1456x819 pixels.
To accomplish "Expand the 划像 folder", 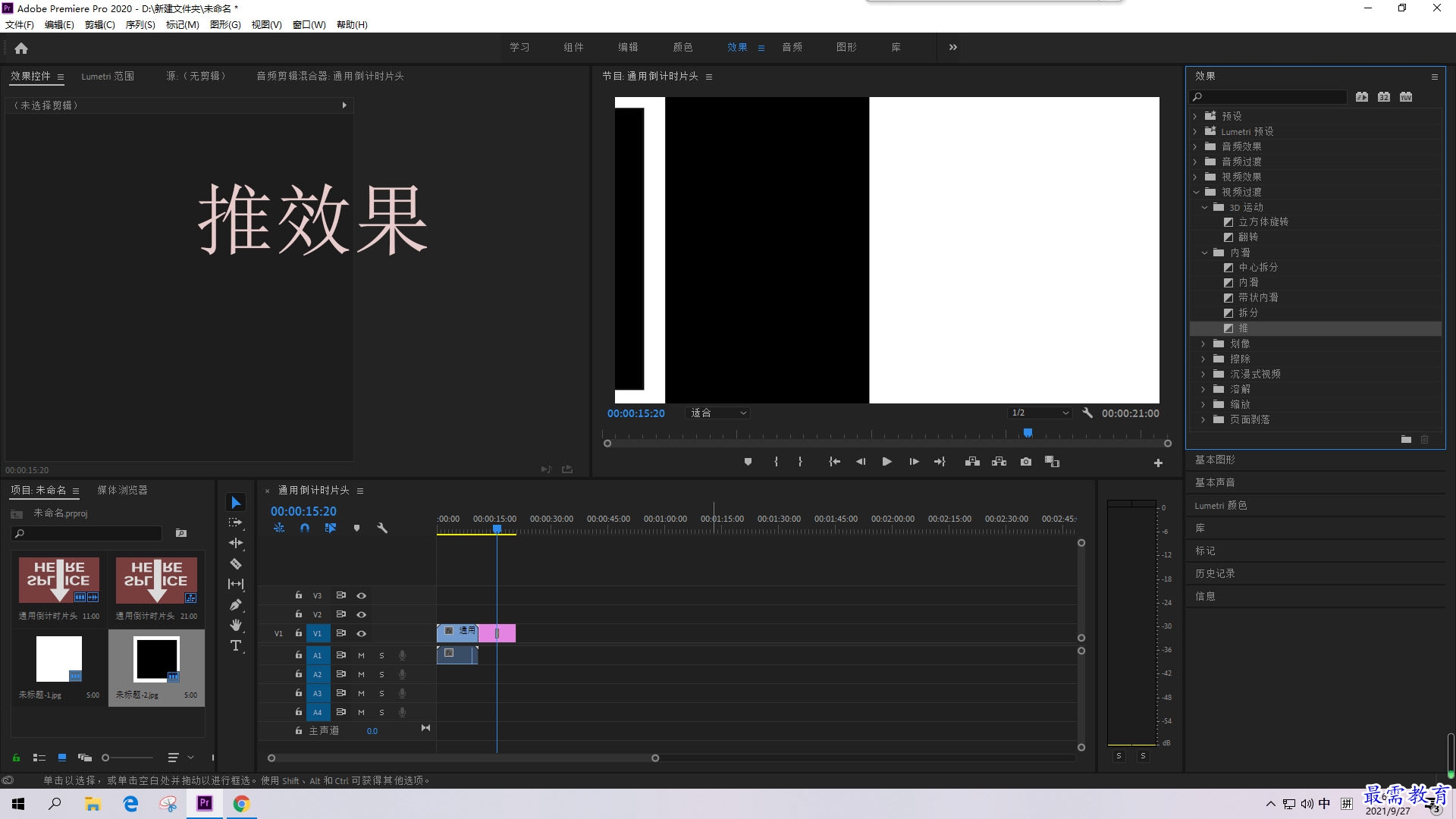I will point(1203,344).
